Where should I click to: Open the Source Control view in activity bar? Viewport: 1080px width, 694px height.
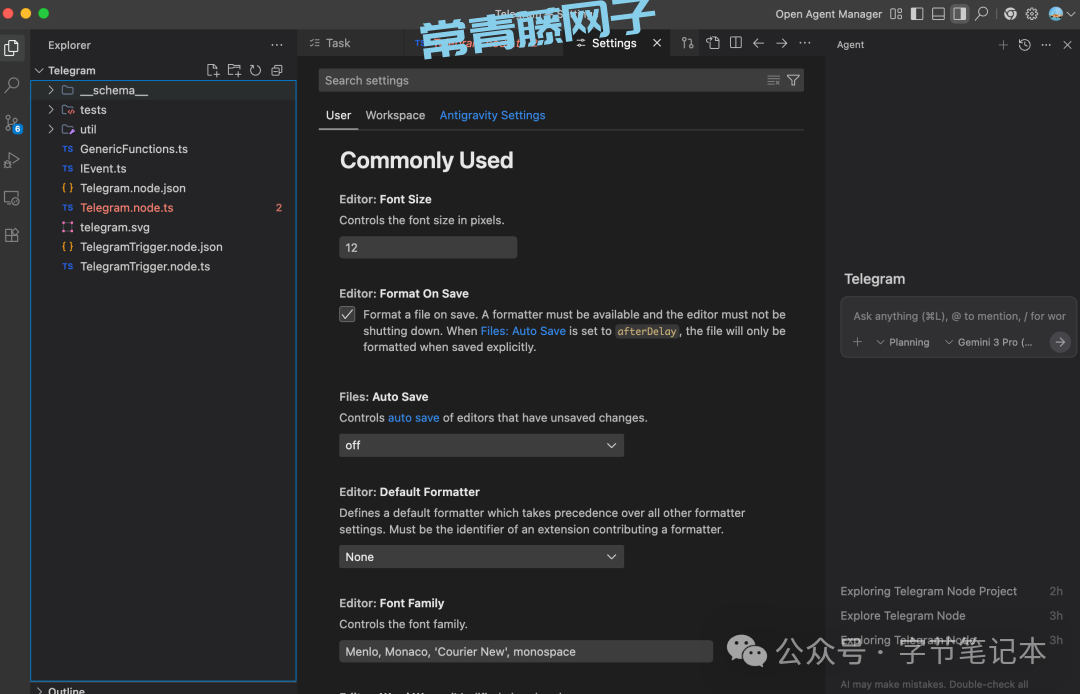(x=12, y=124)
